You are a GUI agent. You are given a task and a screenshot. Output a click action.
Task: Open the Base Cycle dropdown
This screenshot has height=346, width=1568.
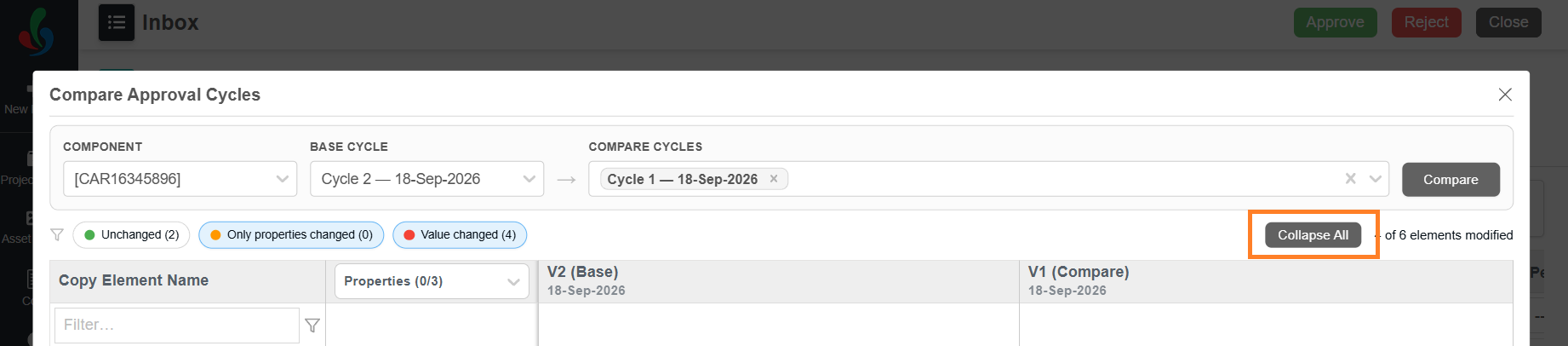point(426,179)
